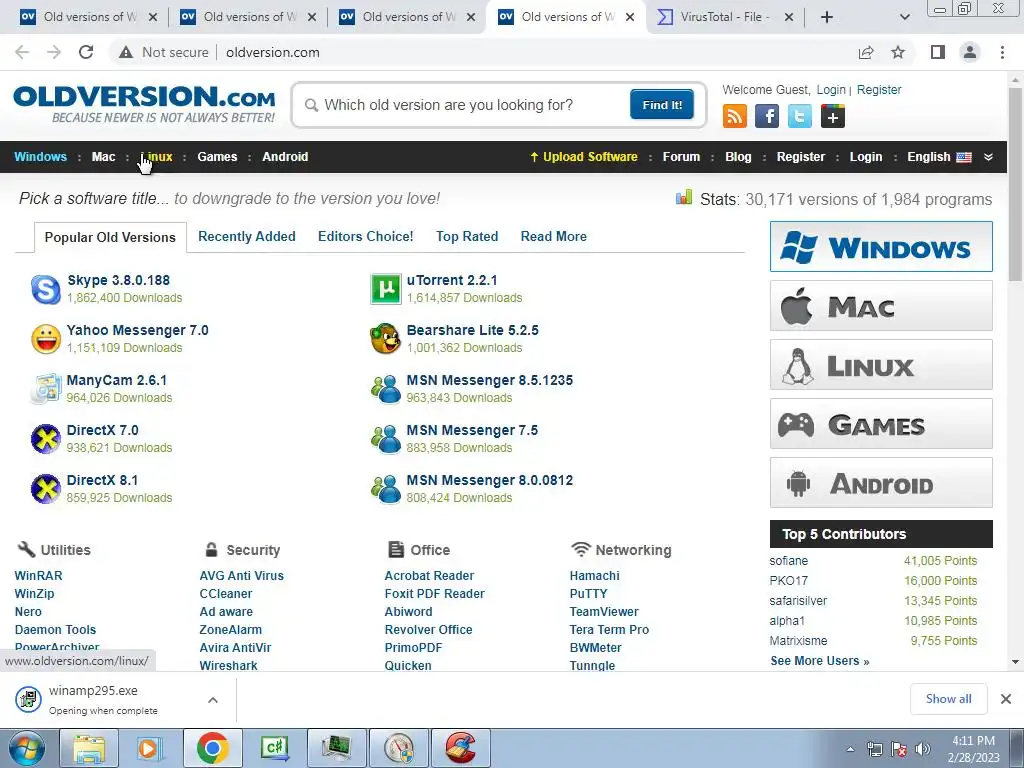Screen dimensions: 1024x768
Task: Switch to the Read More tab
Action: [x=554, y=236]
